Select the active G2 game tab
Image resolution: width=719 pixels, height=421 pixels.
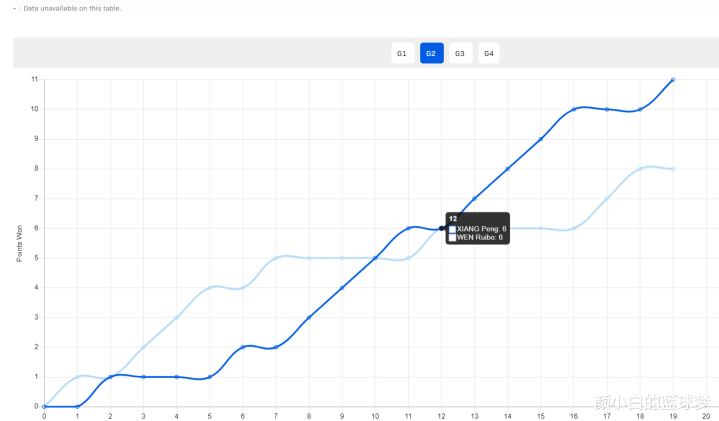point(431,53)
